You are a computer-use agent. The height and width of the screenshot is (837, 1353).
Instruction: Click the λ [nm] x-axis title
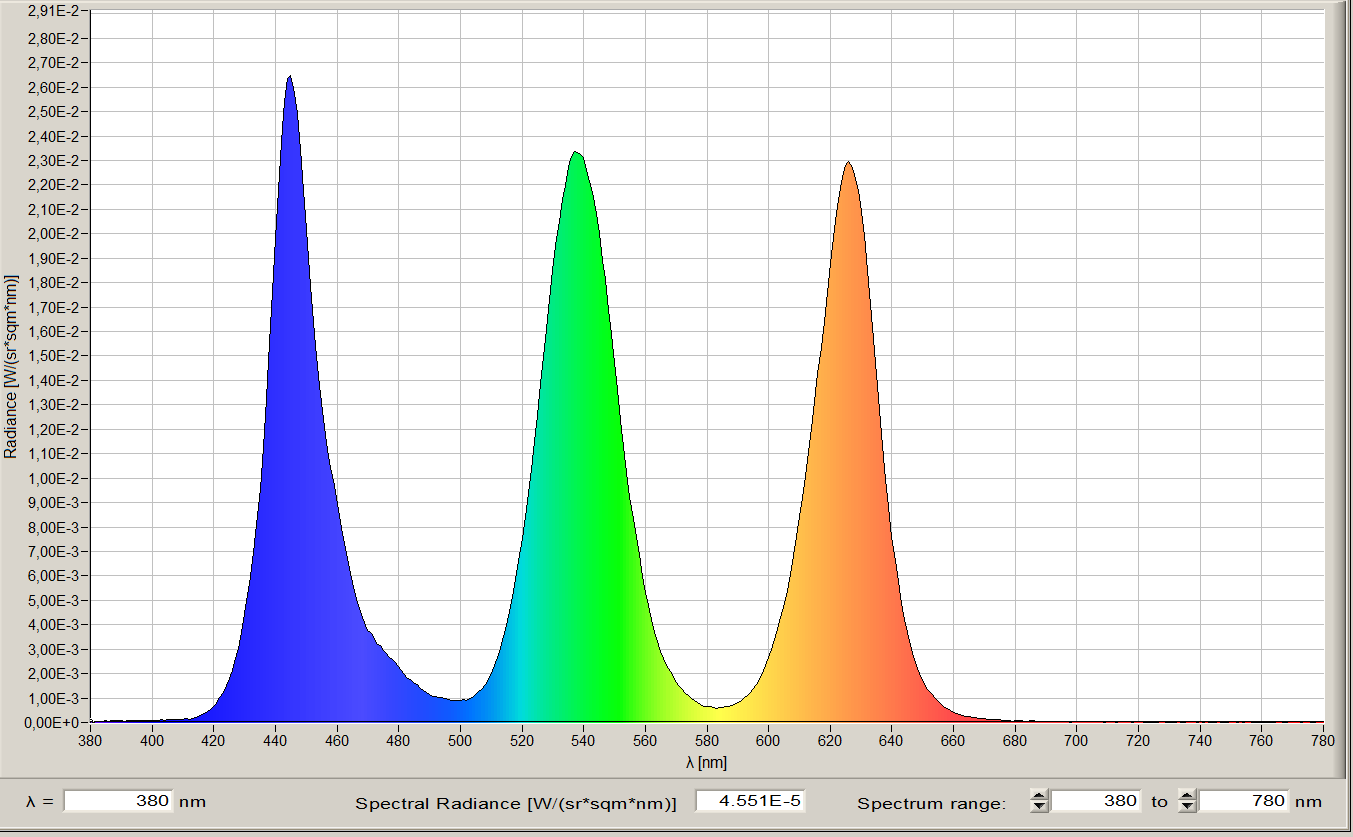click(706, 763)
